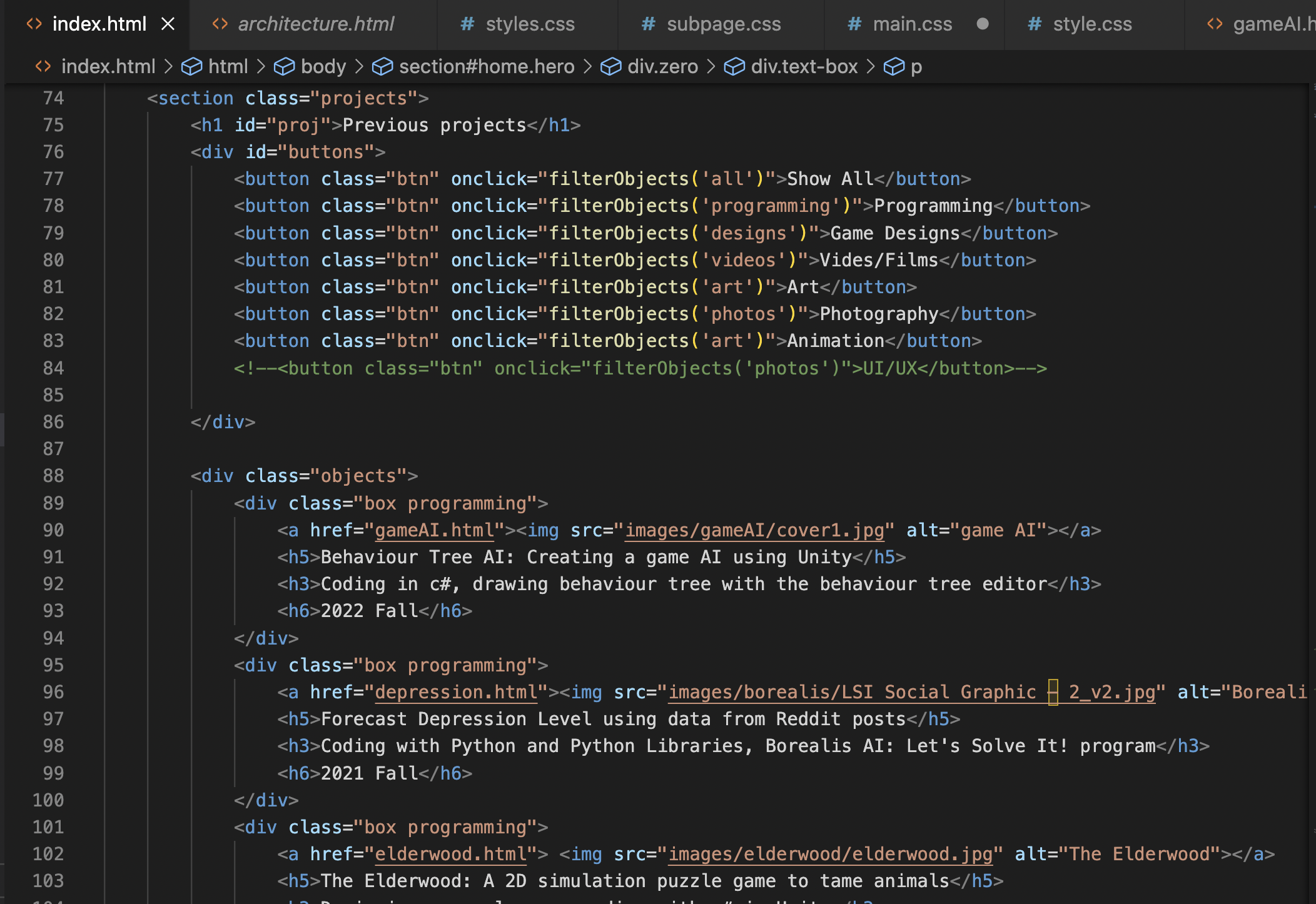1316x904 pixels.
Task: Follow the images/elderwood/elderwood.jpg path link
Action: point(831,854)
